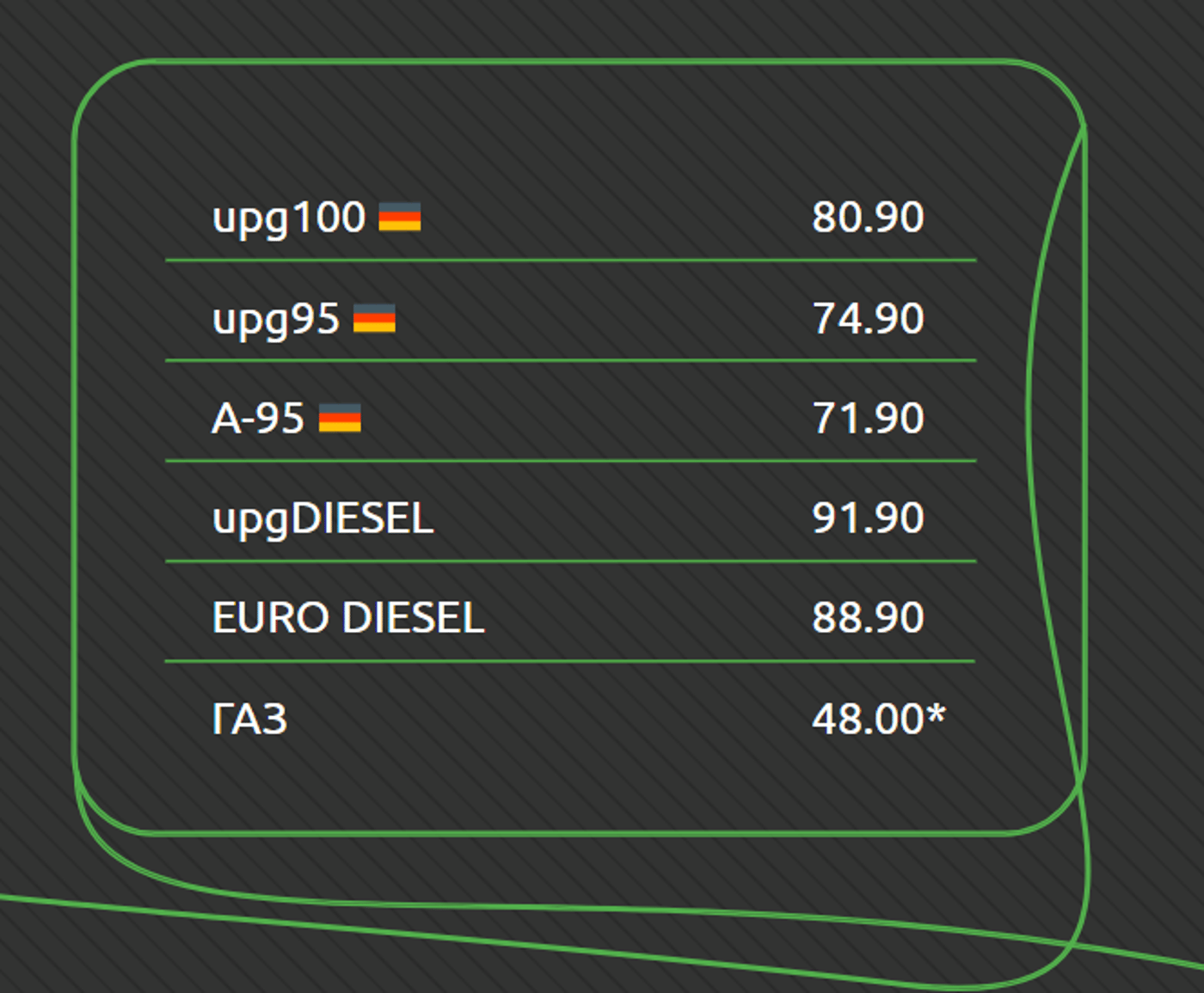Select the 88.90 EURO DIESEL price
Screen dimensions: 1204x993
pyautogui.click(x=868, y=618)
